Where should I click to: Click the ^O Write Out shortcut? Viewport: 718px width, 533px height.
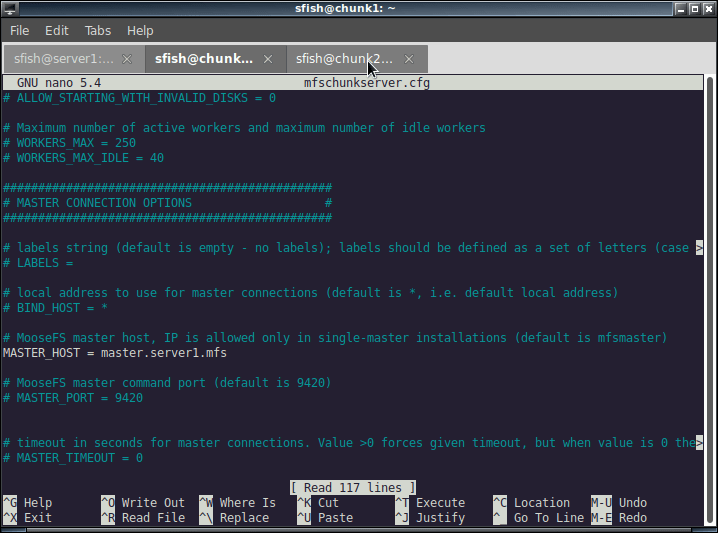pyautogui.click(x=143, y=503)
